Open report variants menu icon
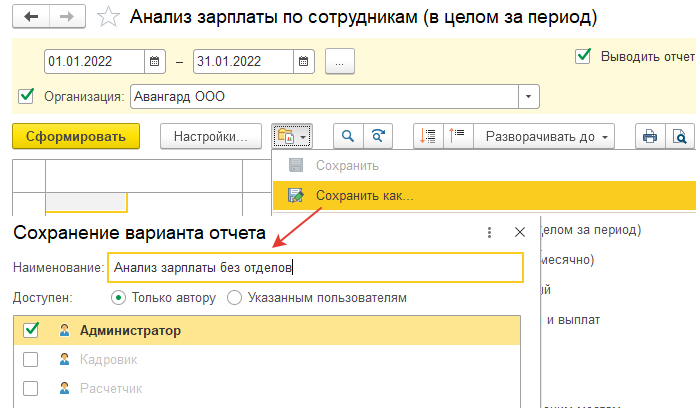 tap(292, 136)
